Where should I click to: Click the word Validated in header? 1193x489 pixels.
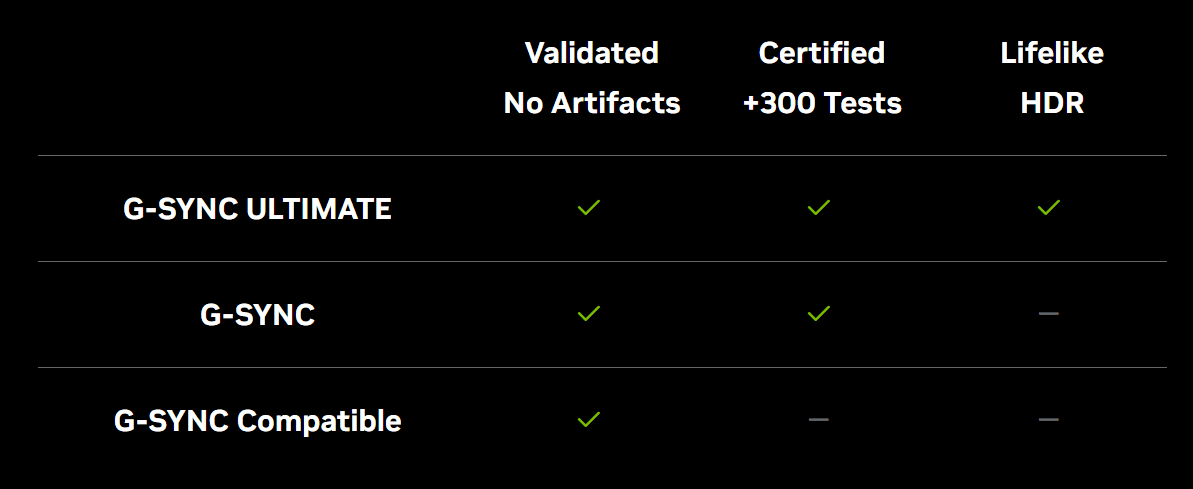point(592,53)
